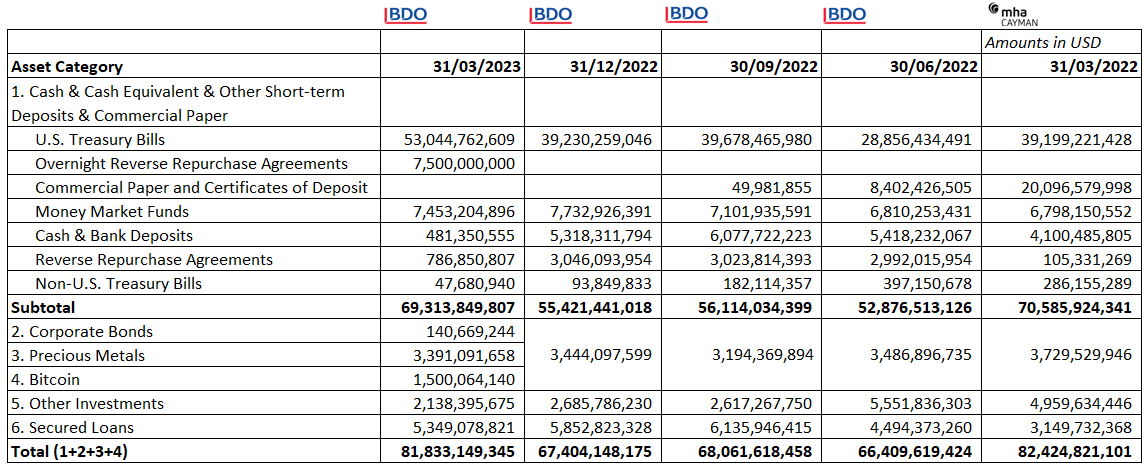Click the value 6,798,150,552
Screen dimensions: 1147x468
pyautogui.click(x=1080, y=211)
